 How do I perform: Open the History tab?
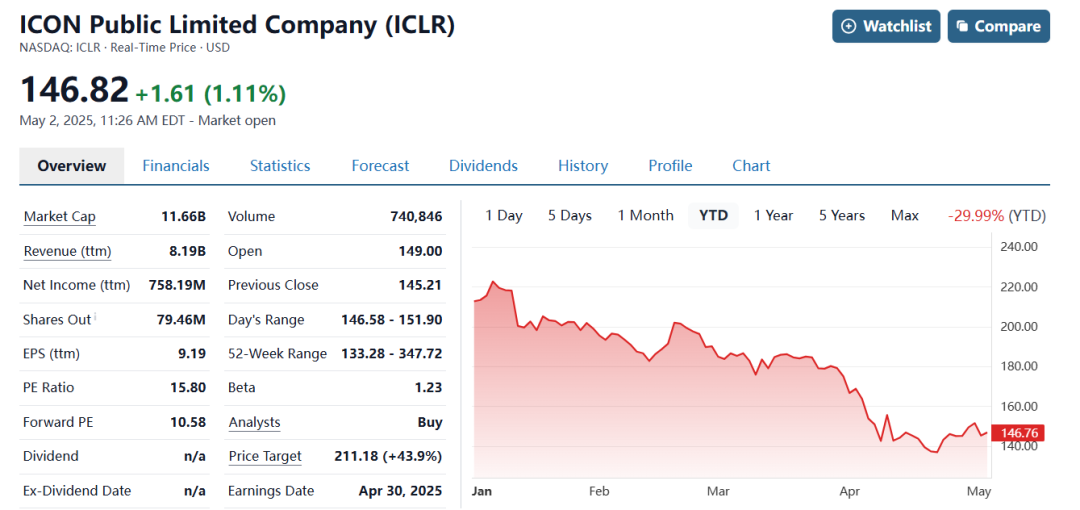[583, 166]
